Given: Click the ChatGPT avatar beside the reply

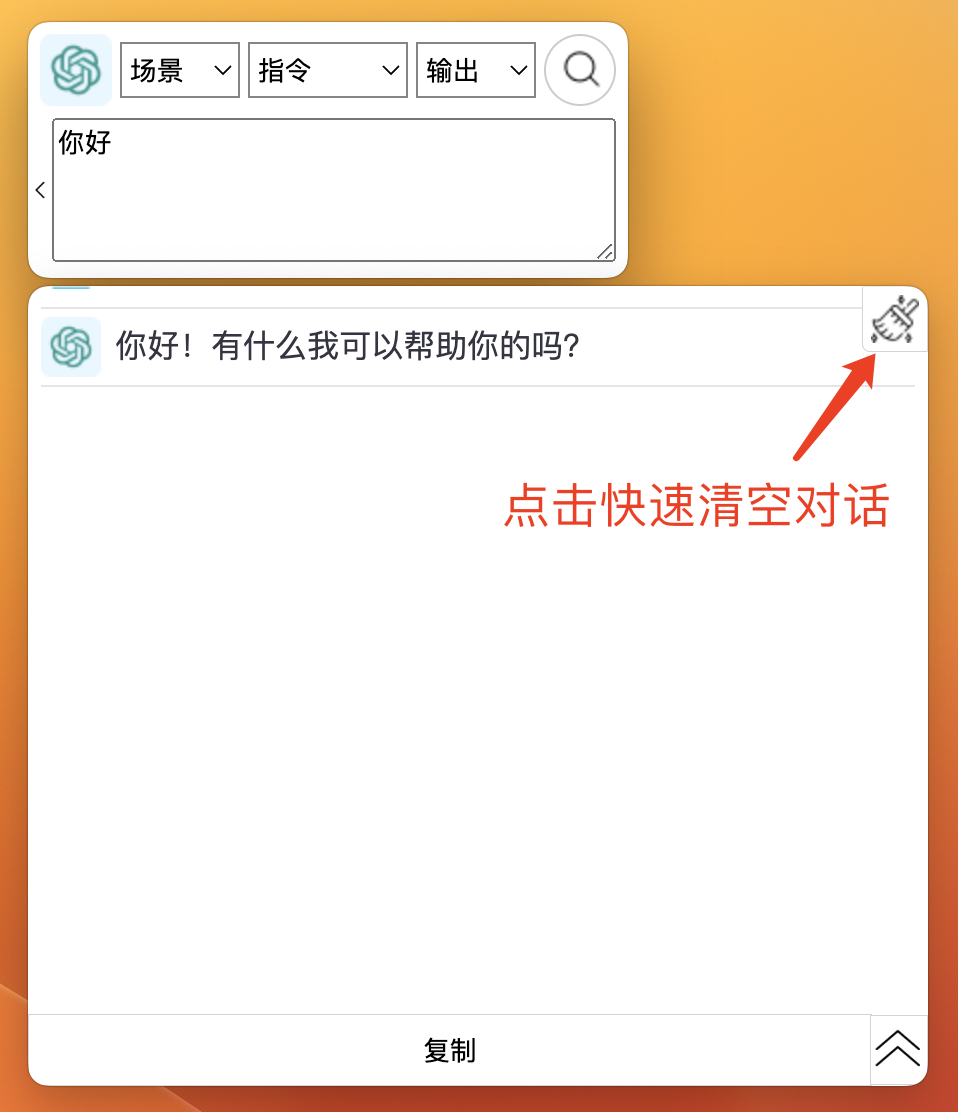Looking at the screenshot, I should (71, 347).
